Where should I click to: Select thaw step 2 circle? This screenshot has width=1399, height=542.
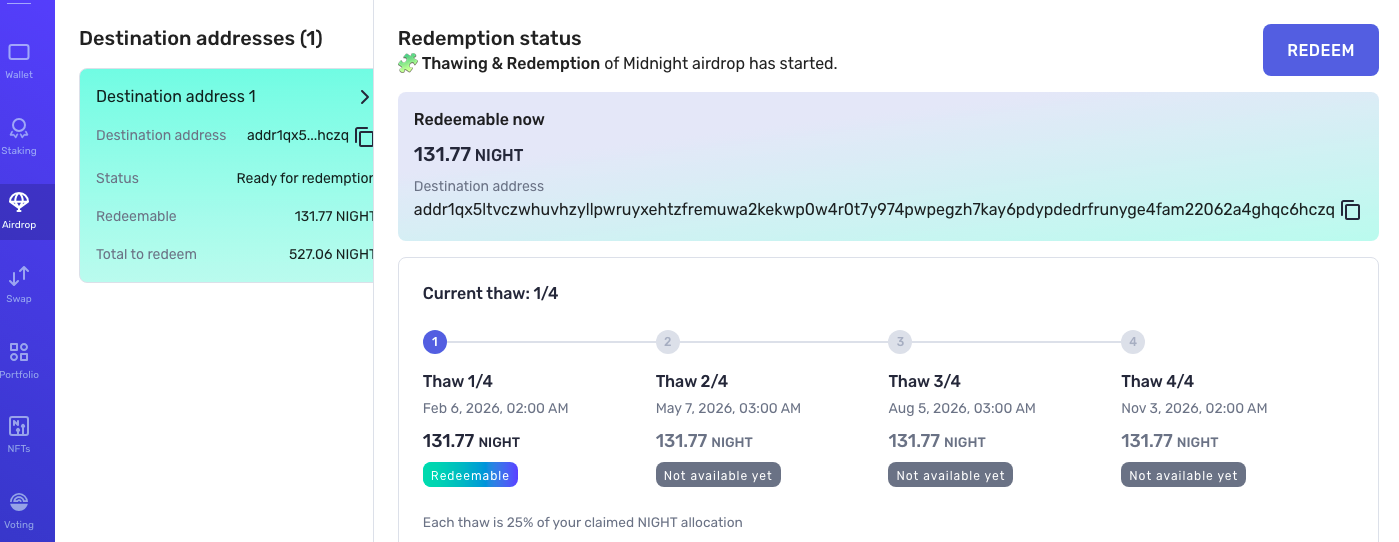tap(667, 342)
